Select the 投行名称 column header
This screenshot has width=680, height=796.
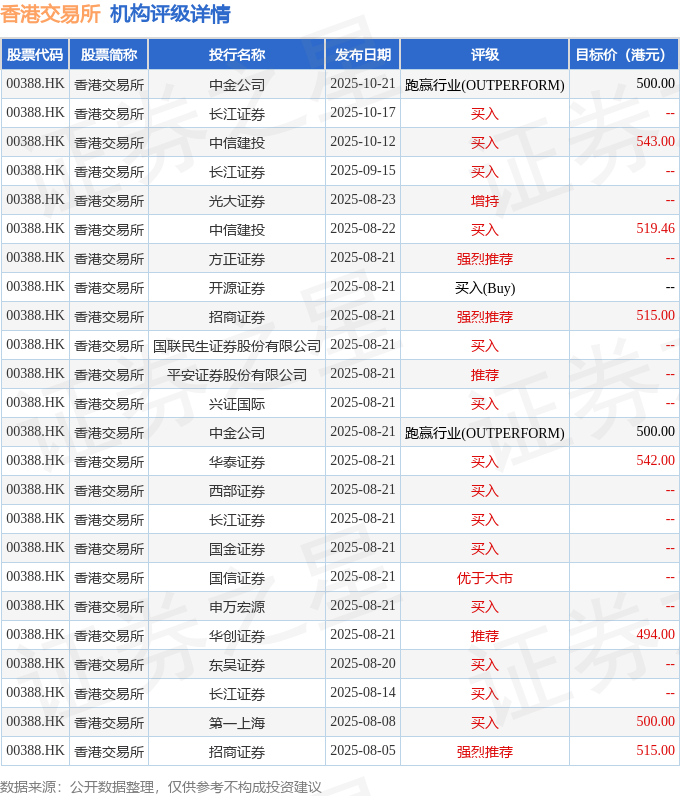tap(237, 55)
